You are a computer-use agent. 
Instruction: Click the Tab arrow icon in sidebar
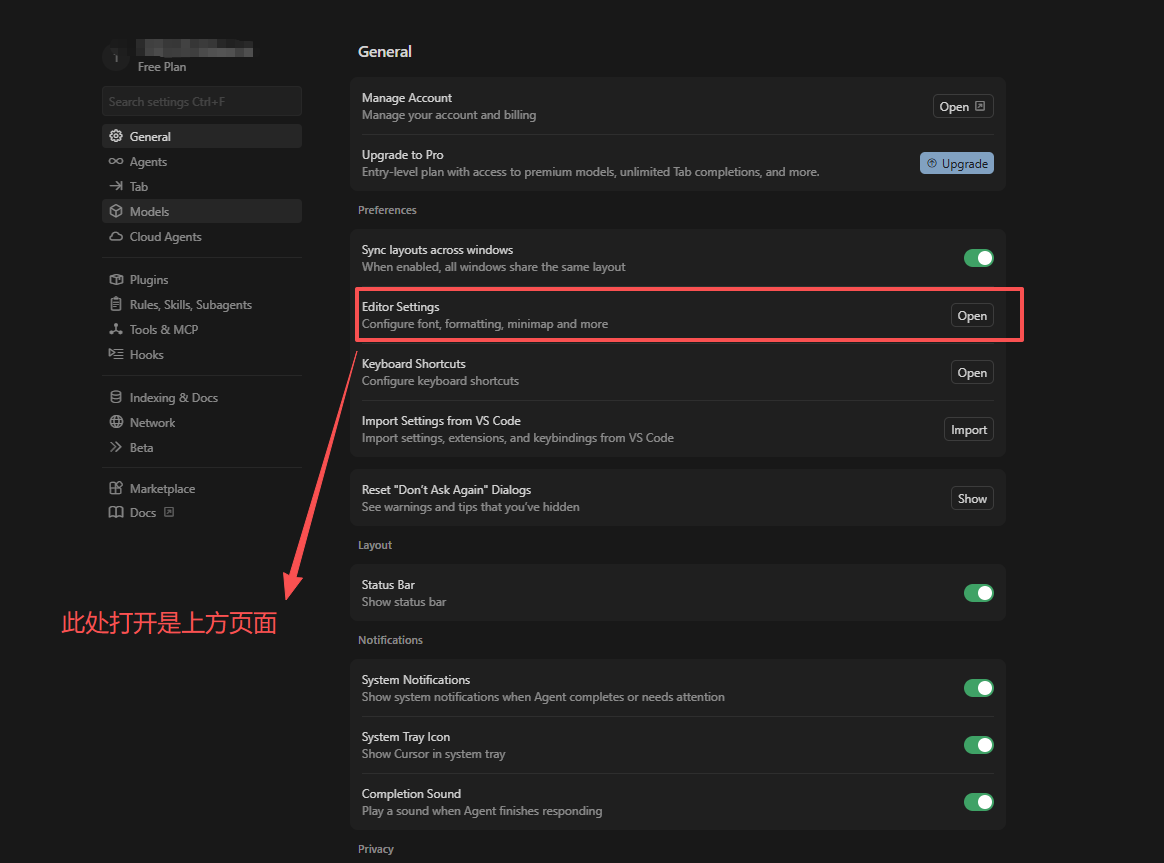click(x=116, y=186)
